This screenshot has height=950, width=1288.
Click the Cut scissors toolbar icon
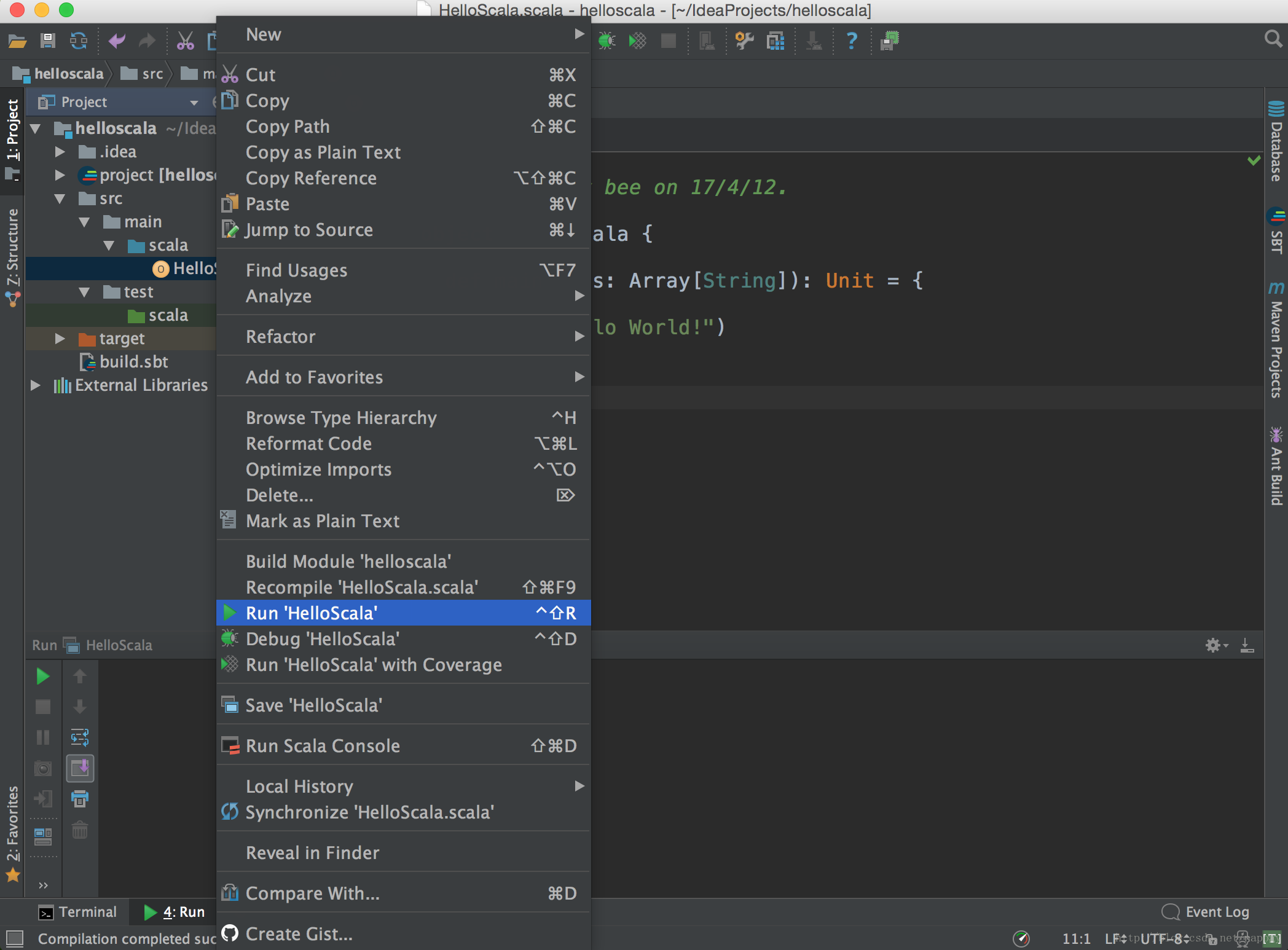click(185, 41)
